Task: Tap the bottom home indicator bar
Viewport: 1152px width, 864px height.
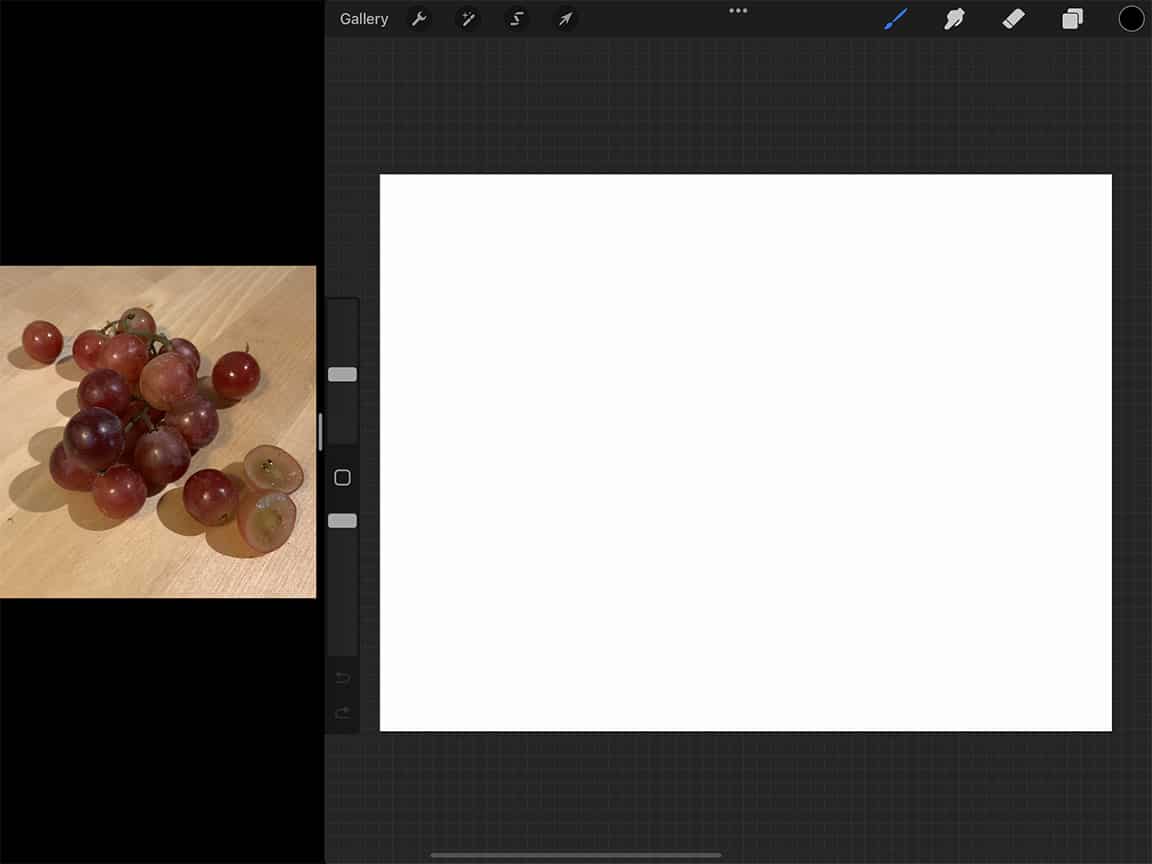Action: coord(576,855)
